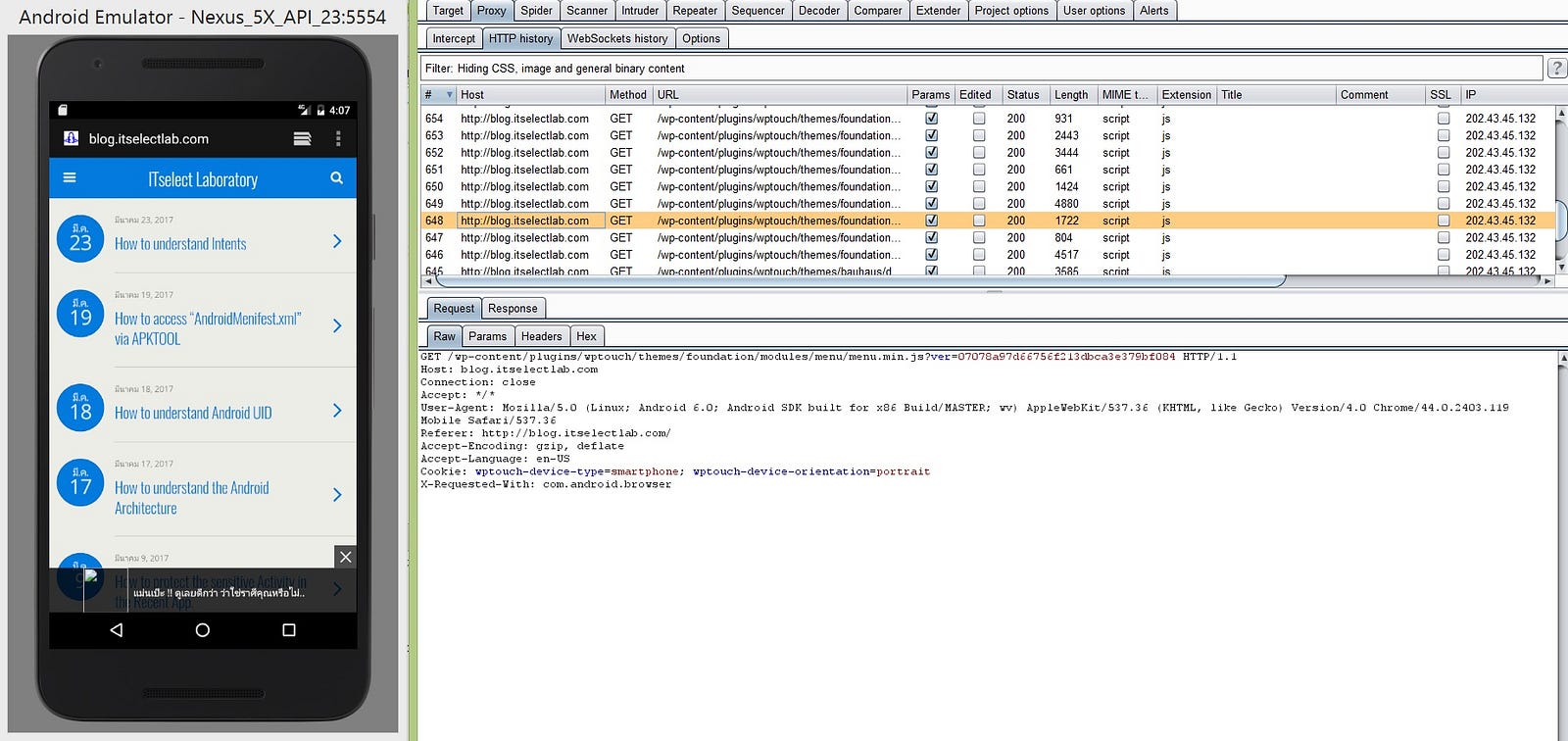
Task: Close the ad banner with X button
Action: pyautogui.click(x=345, y=557)
